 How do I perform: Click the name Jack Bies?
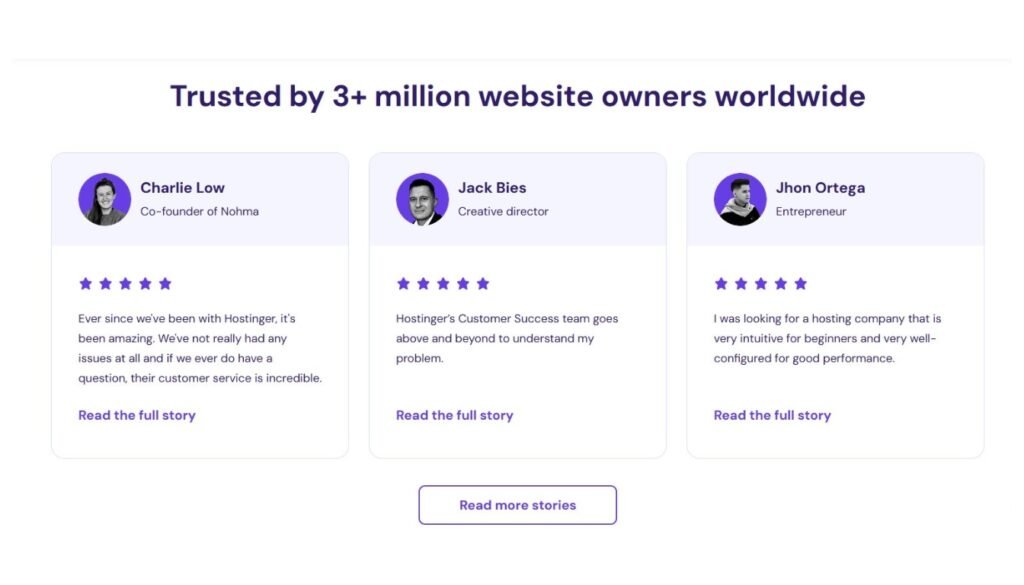coord(492,188)
